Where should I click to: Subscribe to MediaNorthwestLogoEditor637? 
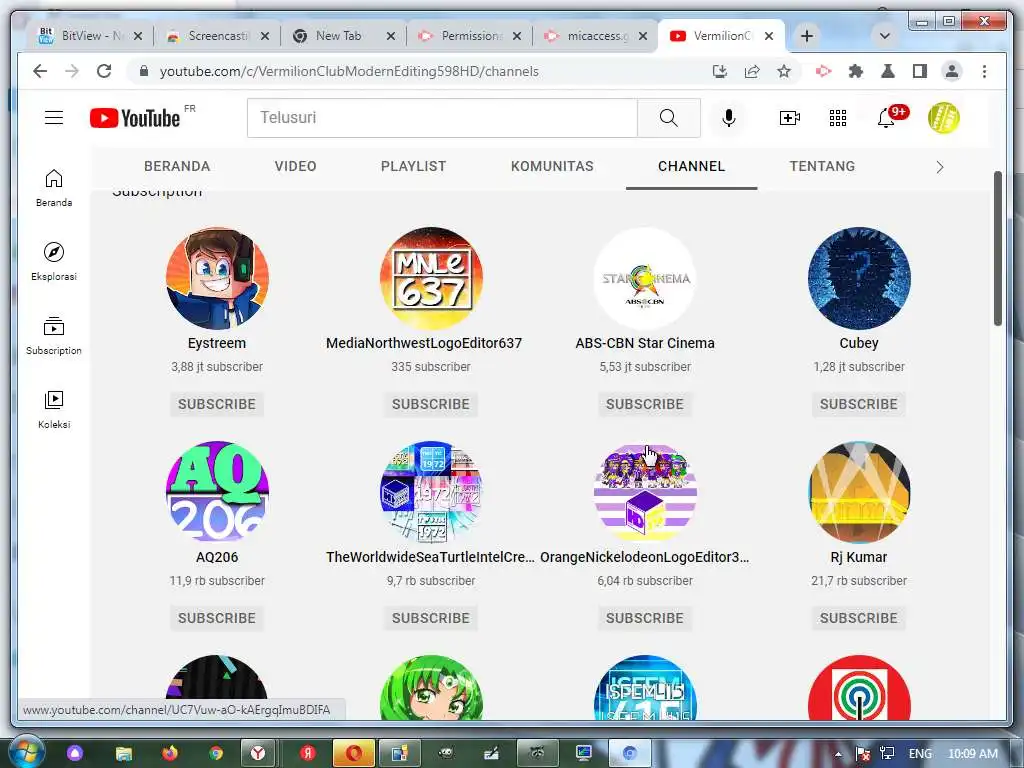pos(430,404)
